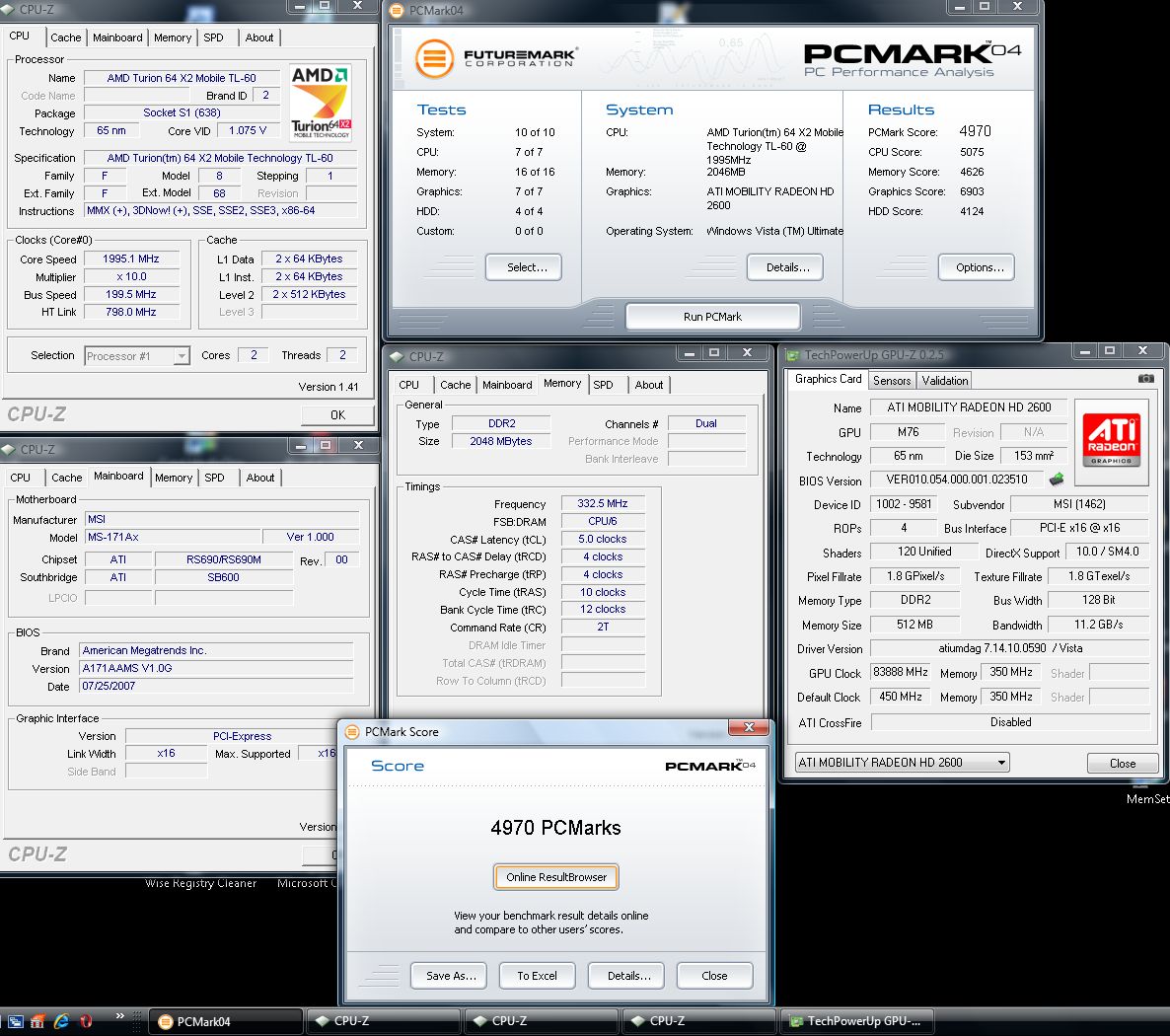Click the Graphics Score value 6903
This screenshot has width=1170, height=1036.
pos(972,191)
